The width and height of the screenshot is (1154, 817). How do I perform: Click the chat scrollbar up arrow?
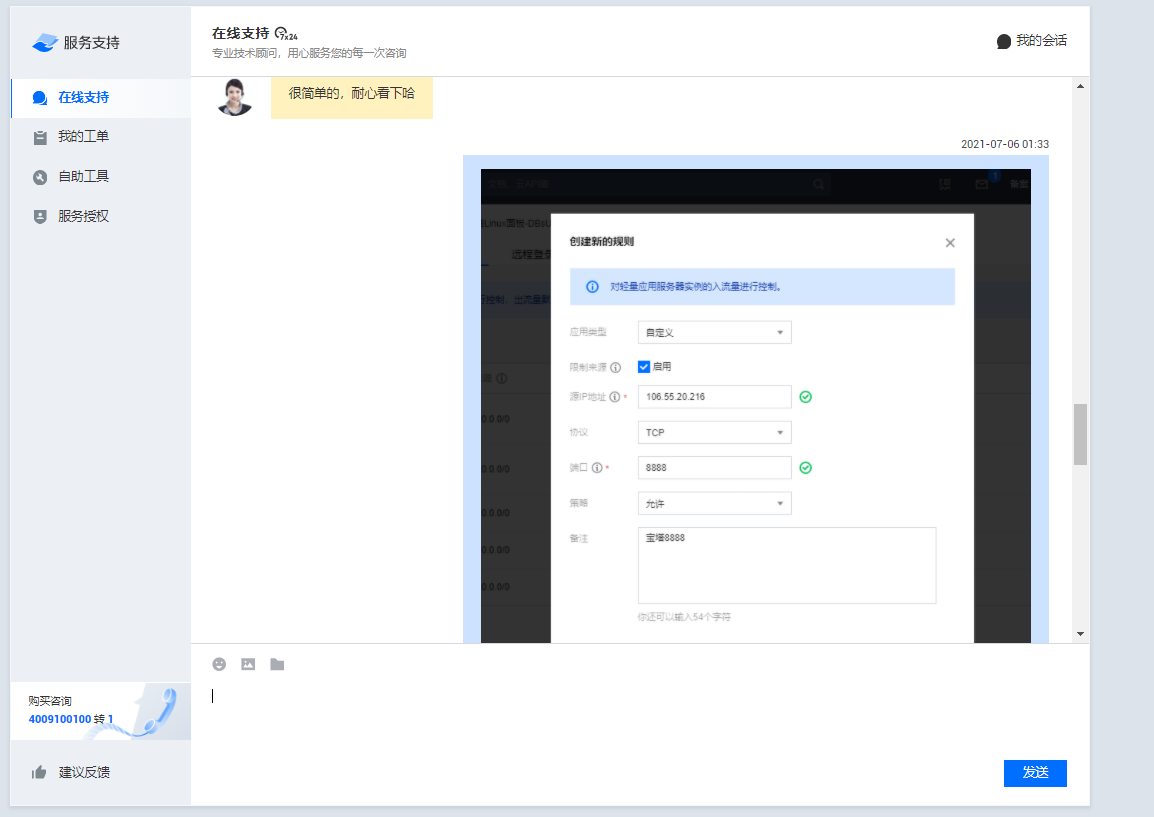(1080, 86)
